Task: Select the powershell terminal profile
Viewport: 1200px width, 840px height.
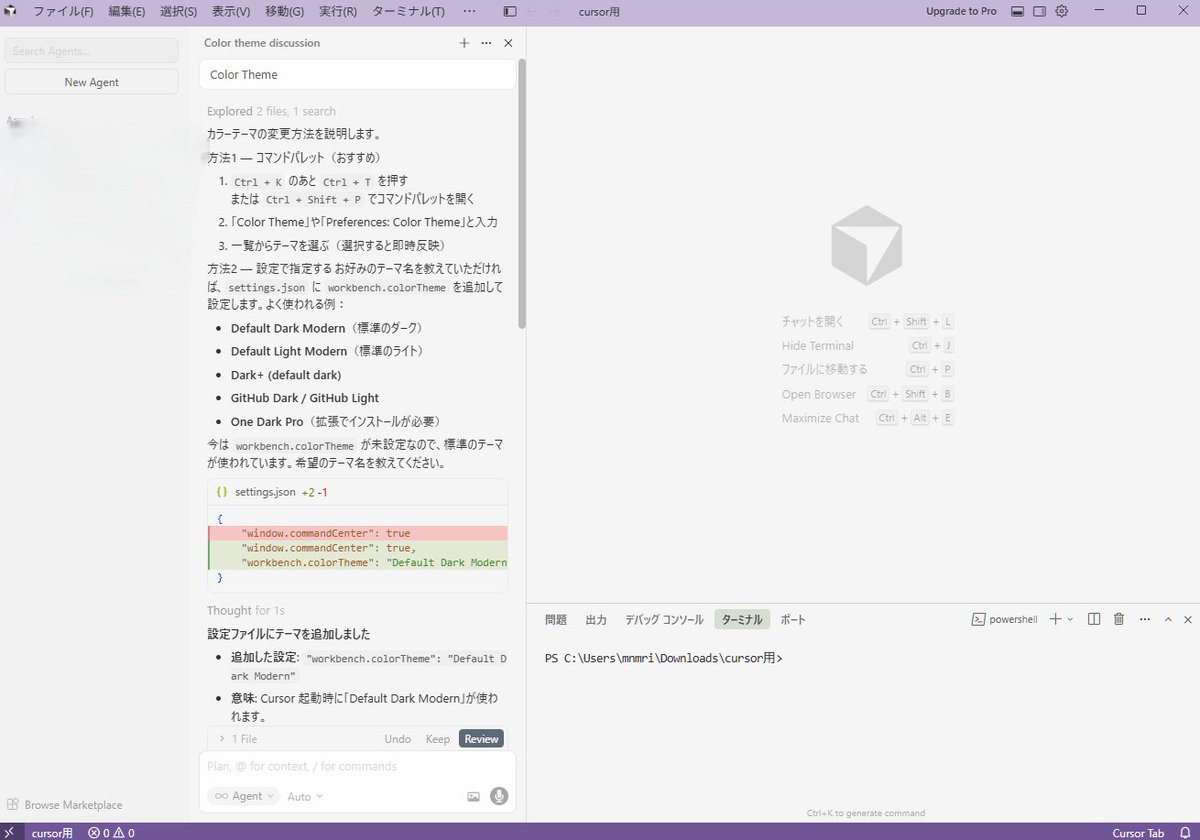Action: (x=1005, y=620)
